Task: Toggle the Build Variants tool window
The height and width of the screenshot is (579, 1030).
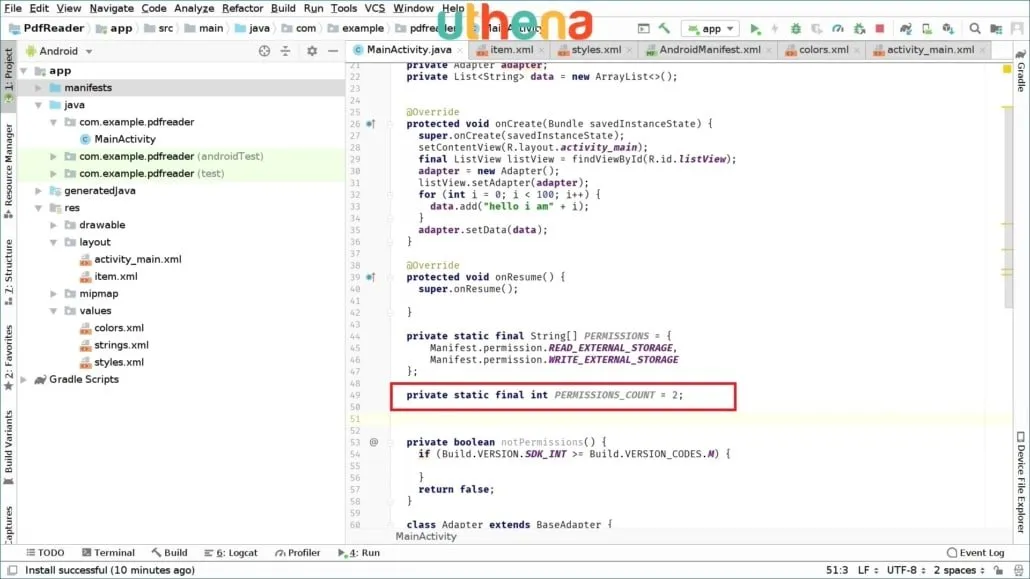Action: pos(9,448)
